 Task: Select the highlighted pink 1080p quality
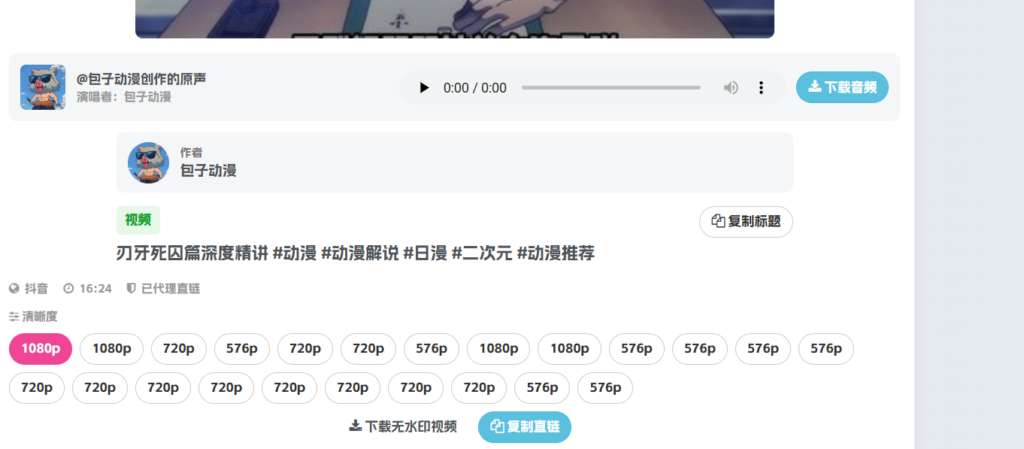(40, 348)
